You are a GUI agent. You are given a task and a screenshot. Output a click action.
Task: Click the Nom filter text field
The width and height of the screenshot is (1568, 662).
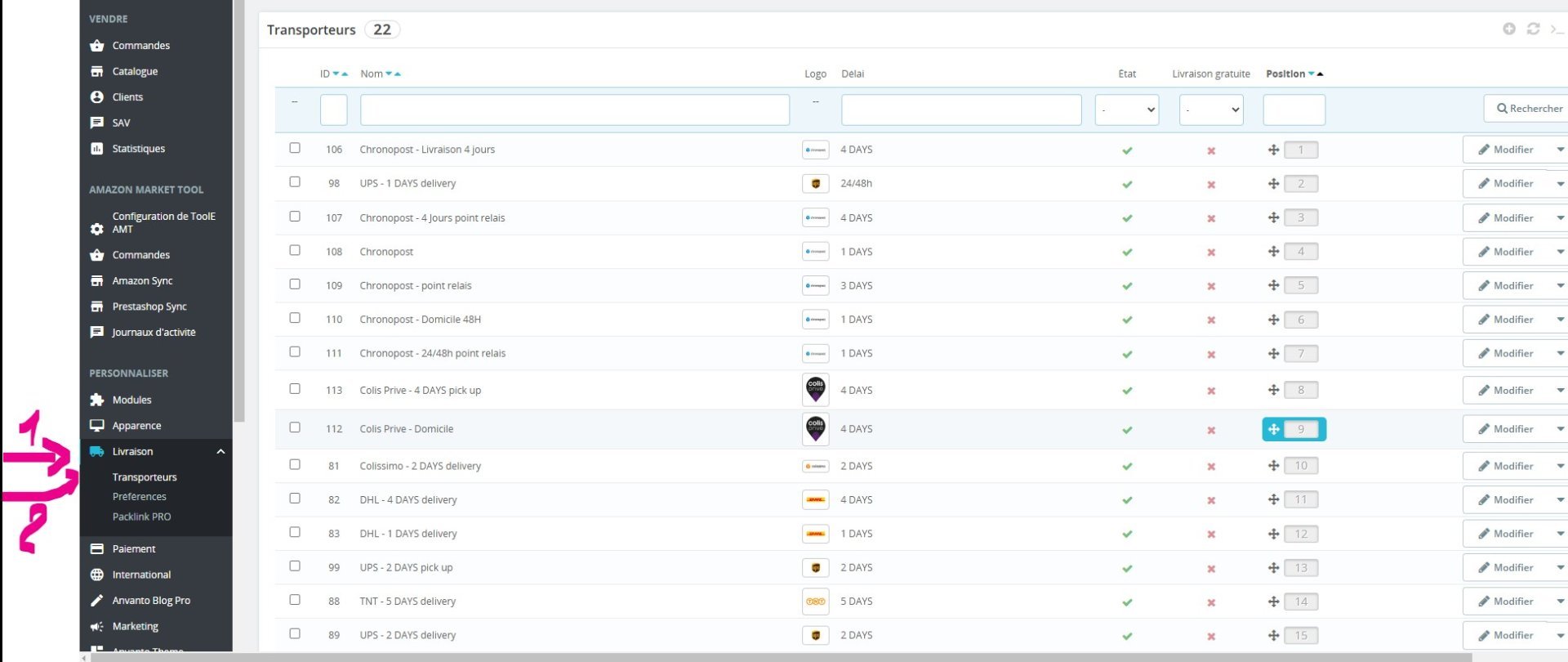pyautogui.click(x=575, y=110)
